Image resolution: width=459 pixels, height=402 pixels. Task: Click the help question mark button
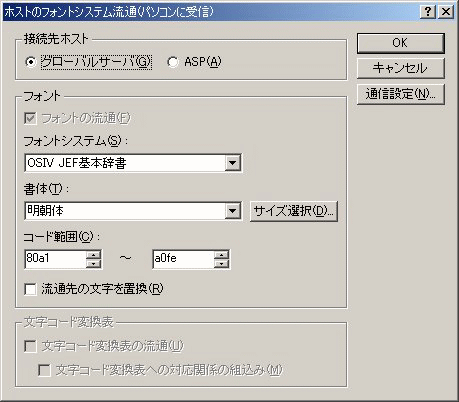428,12
